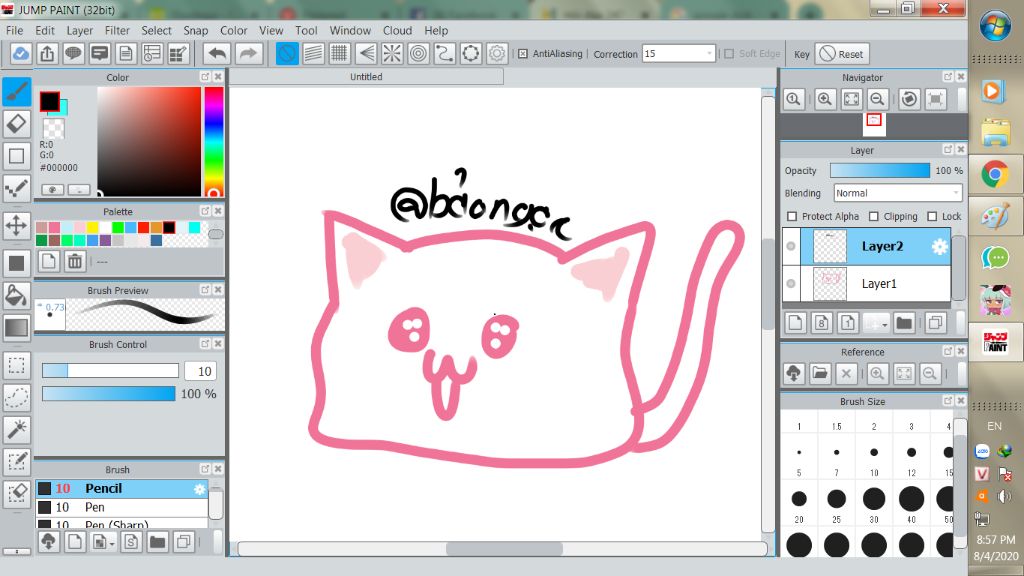Image resolution: width=1024 pixels, height=576 pixels.
Task: Add a new layer in Layer panel
Action: [x=795, y=322]
